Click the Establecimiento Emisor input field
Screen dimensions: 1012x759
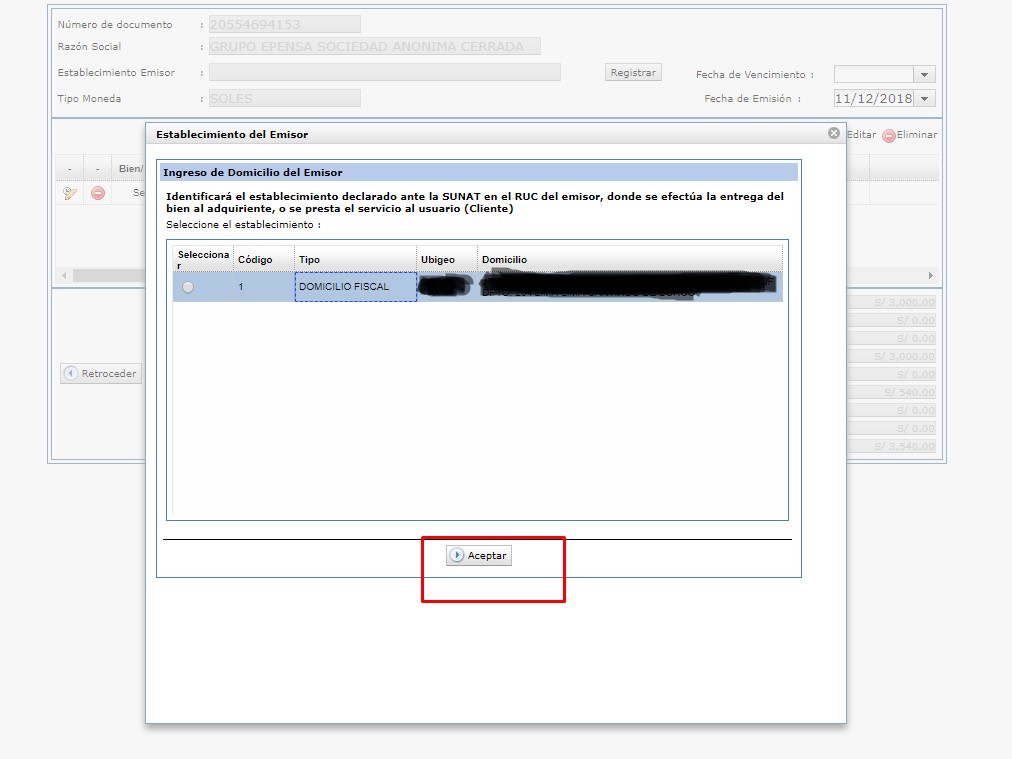(x=385, y=72)
